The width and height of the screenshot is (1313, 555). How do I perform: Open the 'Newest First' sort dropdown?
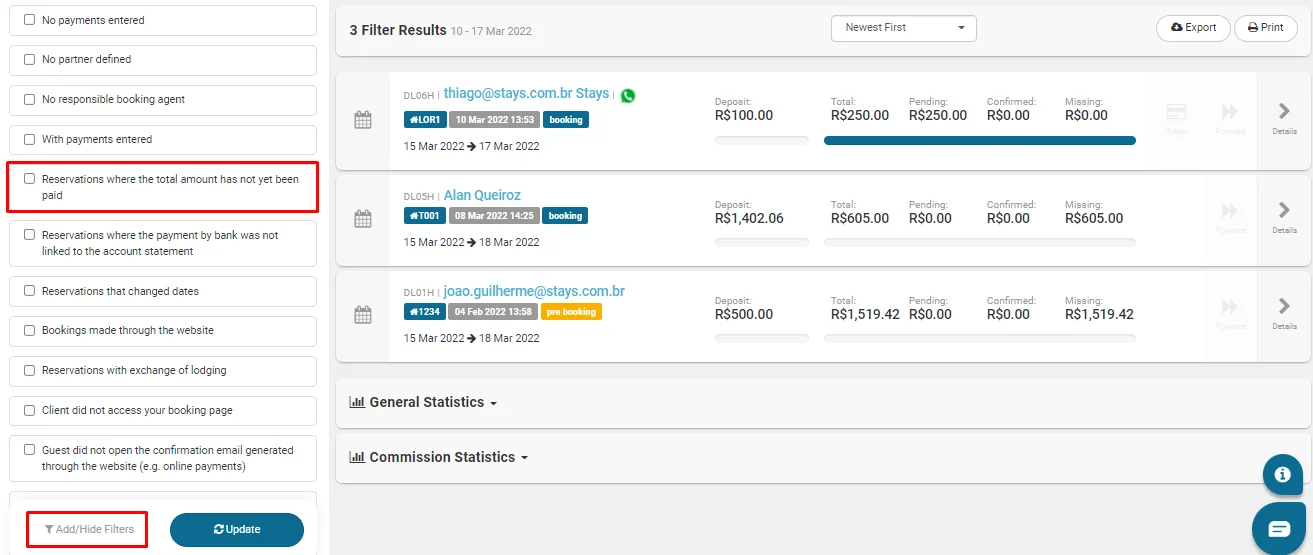(904, 28)
